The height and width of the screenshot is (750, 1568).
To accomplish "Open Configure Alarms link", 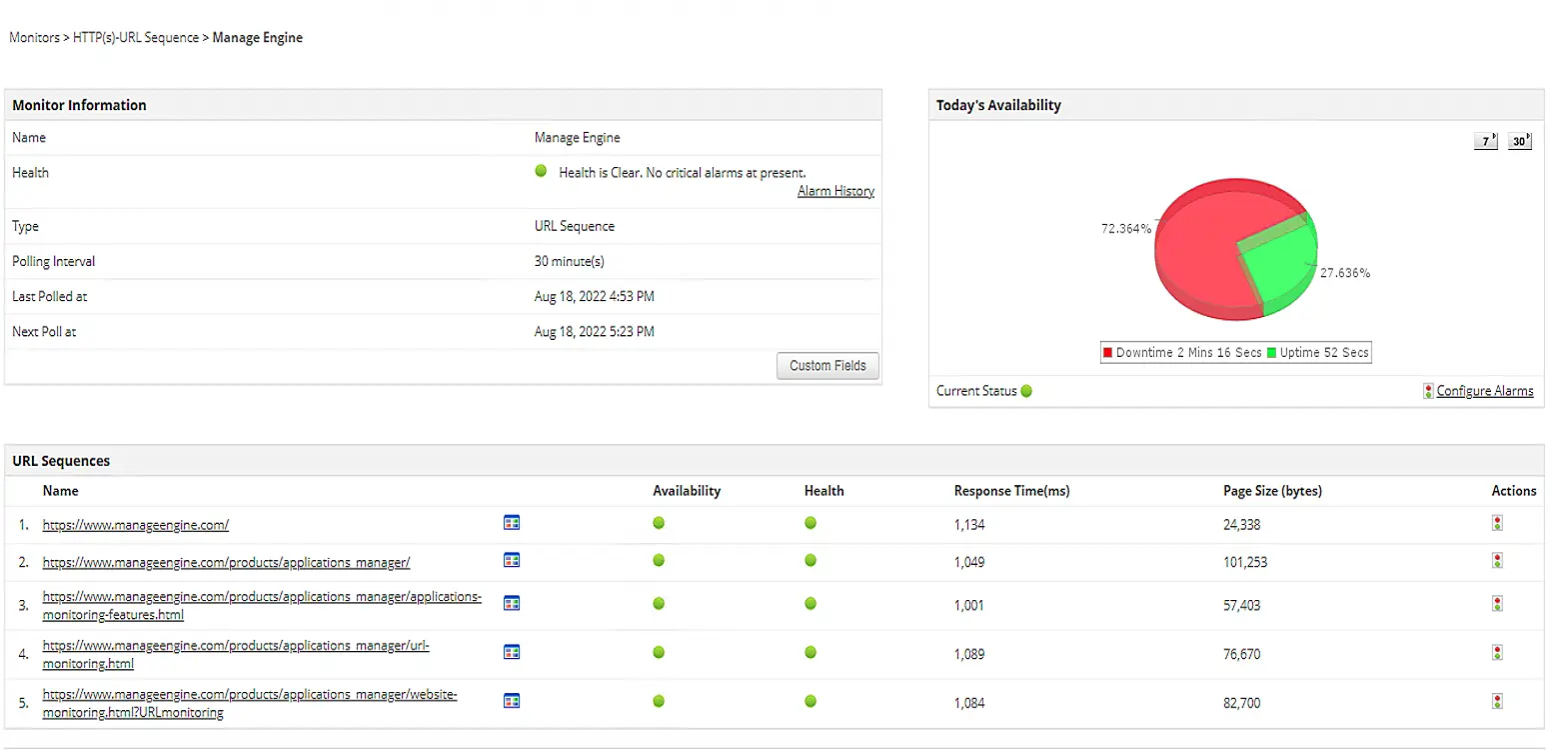I will (1484, 391).
